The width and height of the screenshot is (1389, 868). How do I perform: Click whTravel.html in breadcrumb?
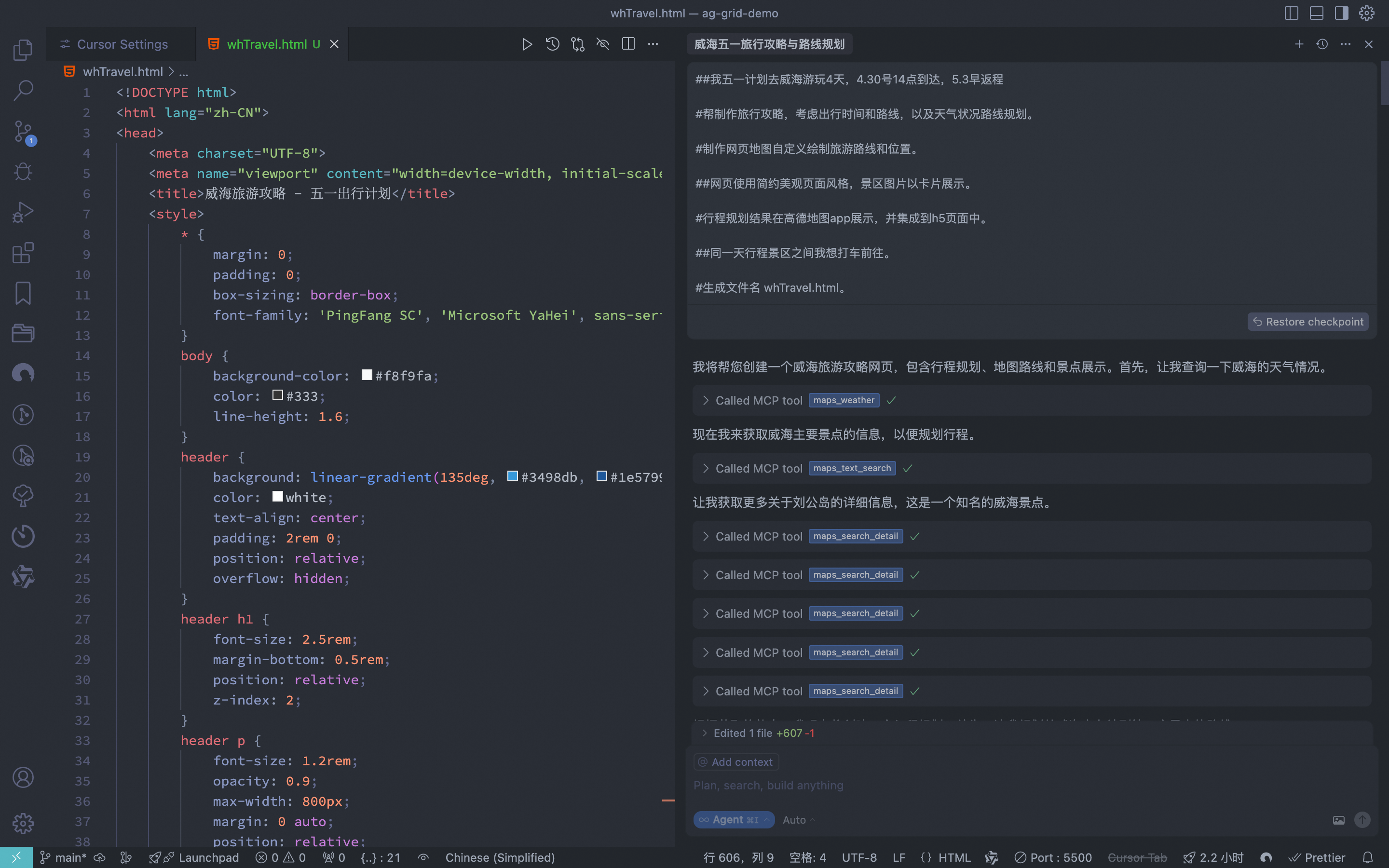pos(122,72)
